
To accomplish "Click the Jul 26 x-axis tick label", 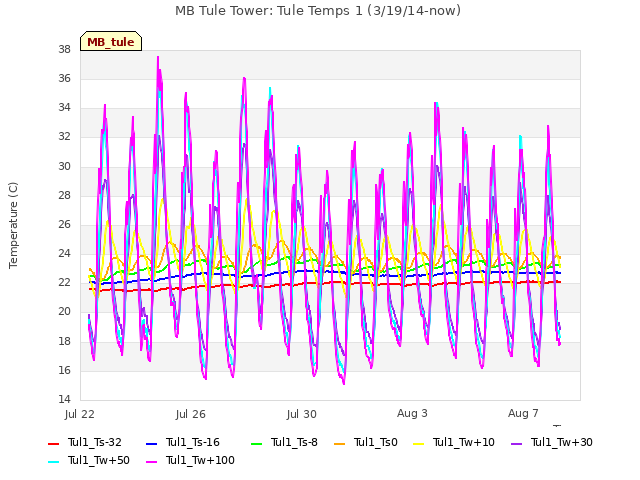I will [x=191, y=414].
